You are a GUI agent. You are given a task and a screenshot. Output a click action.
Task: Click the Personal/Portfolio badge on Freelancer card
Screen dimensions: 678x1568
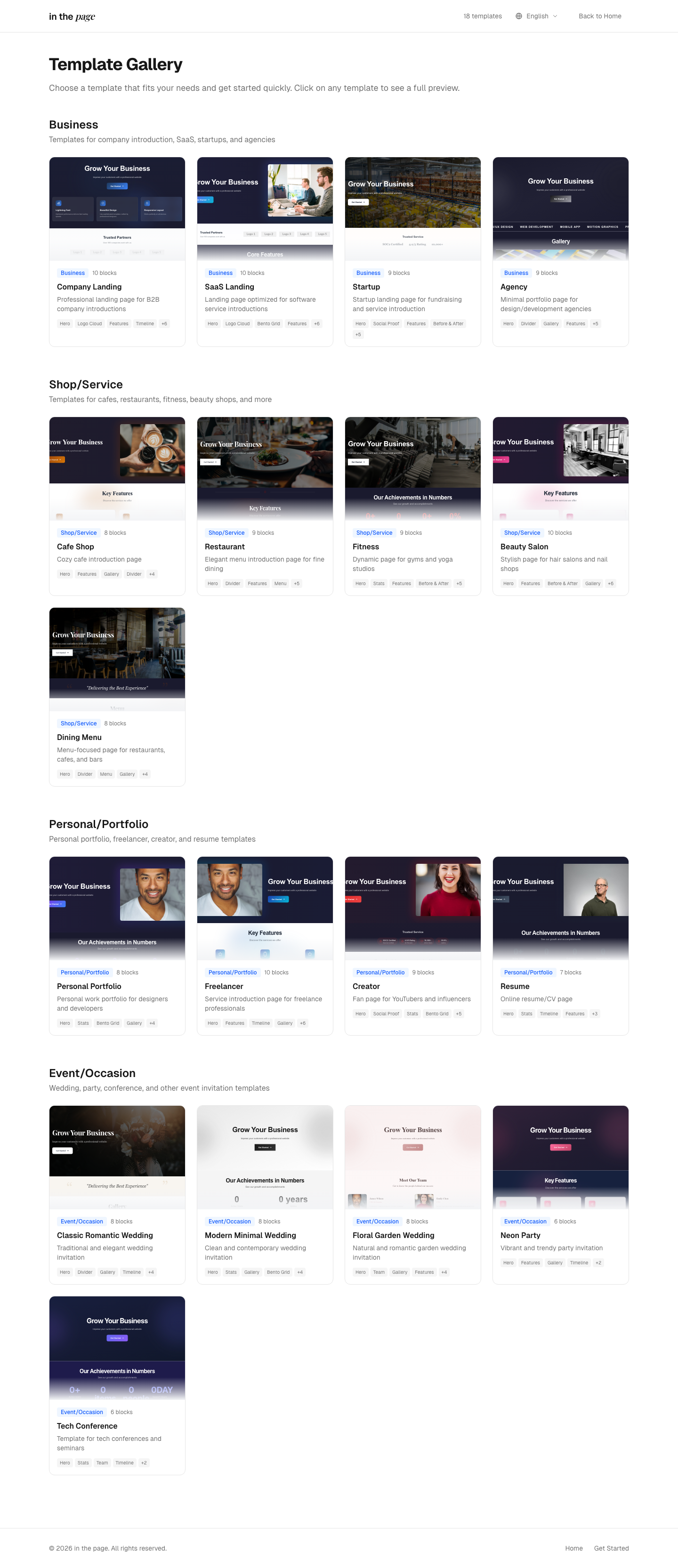pyautogui.click(x=233, y=972)
